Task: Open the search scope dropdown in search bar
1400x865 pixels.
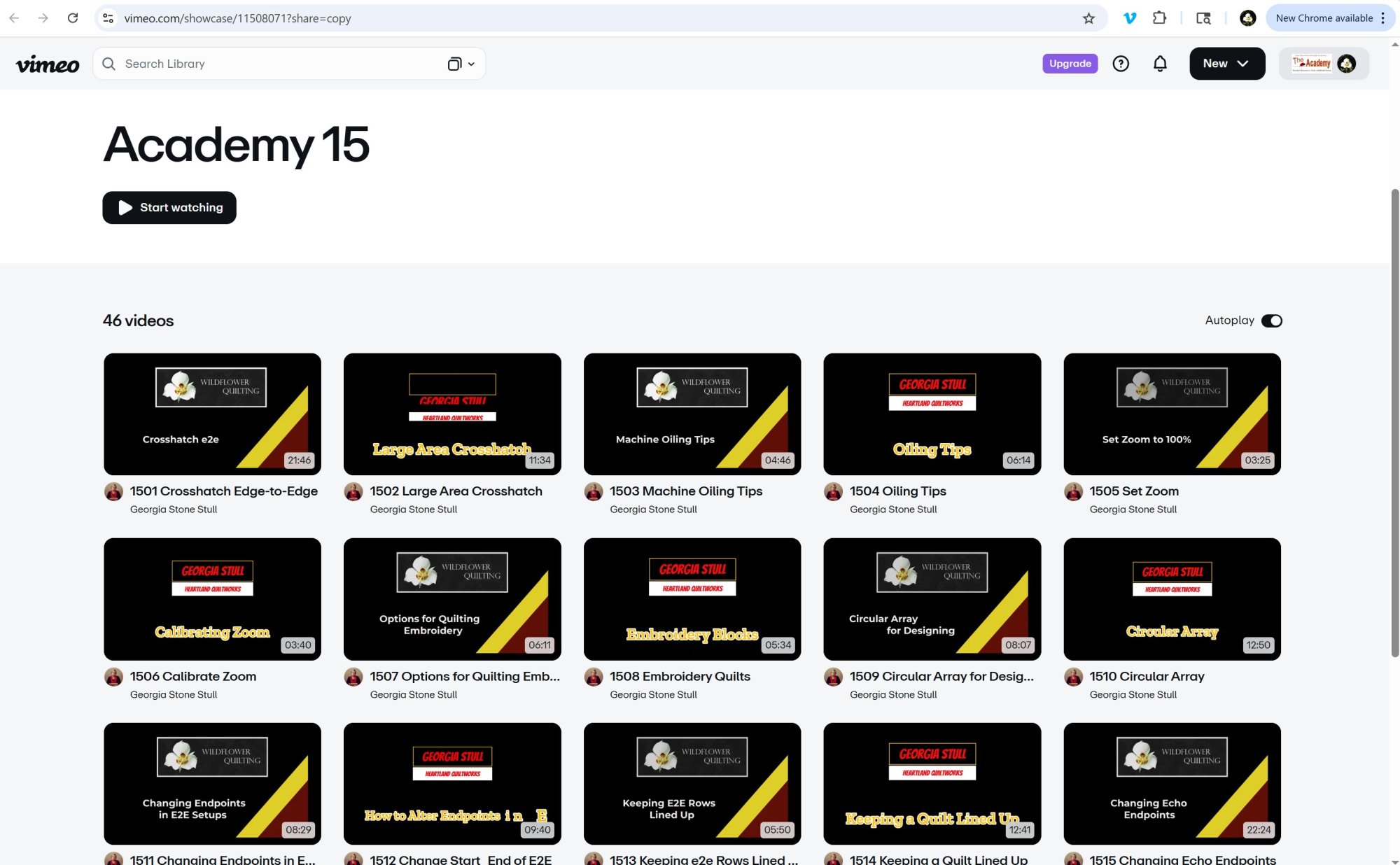Action: (461, 64)
